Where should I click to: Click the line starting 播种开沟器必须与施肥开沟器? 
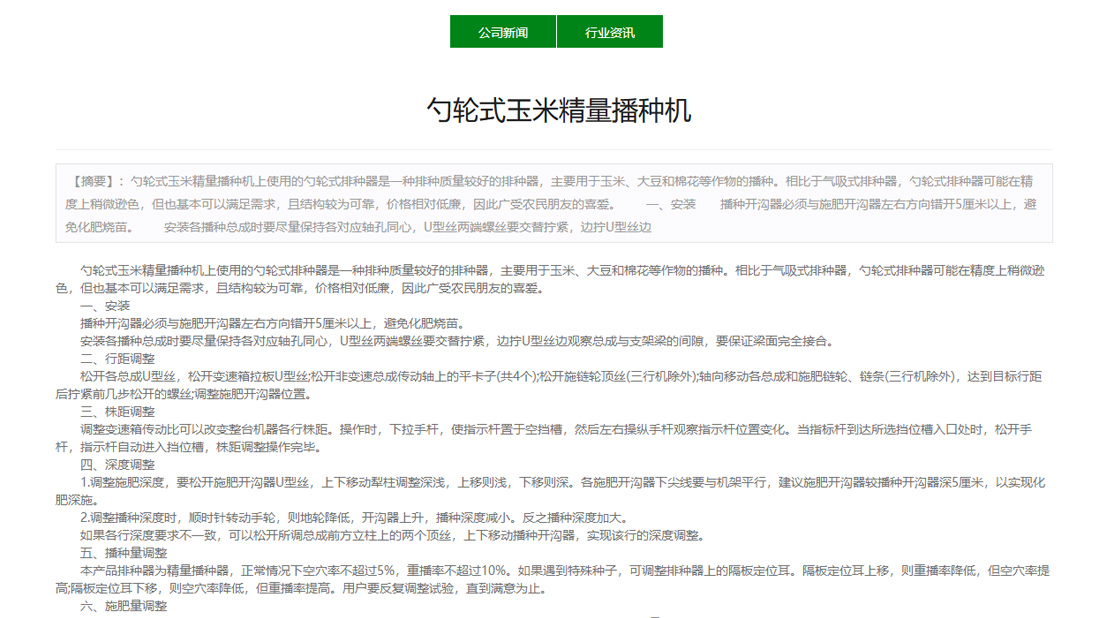tap(272, 323)
